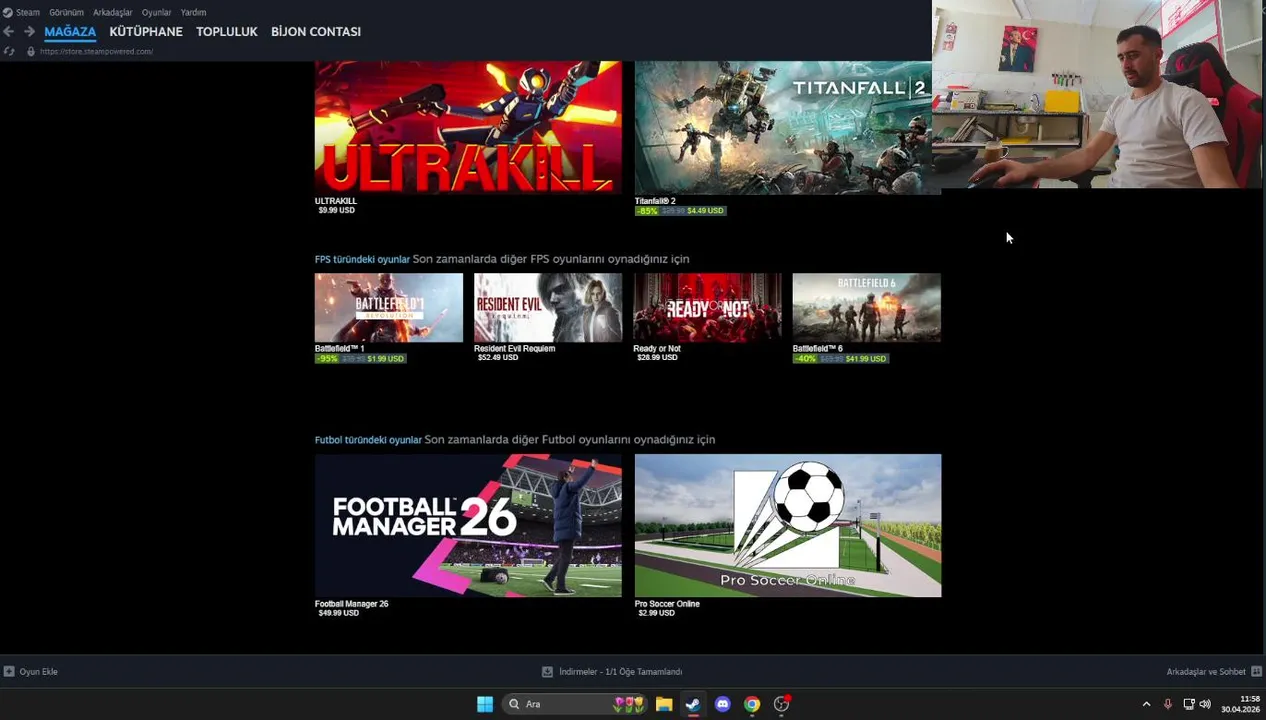
Task: Open the Steam menu
Action: click(28, 12)
